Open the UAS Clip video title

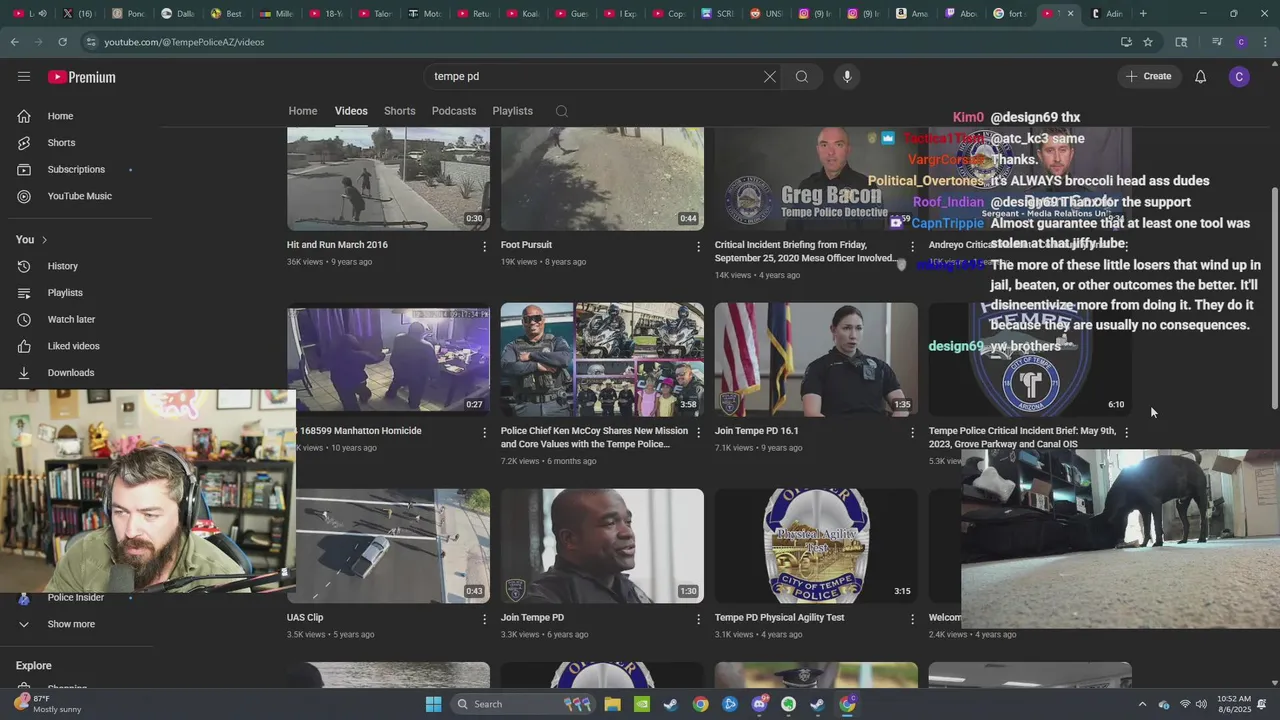tap(305, 617)
